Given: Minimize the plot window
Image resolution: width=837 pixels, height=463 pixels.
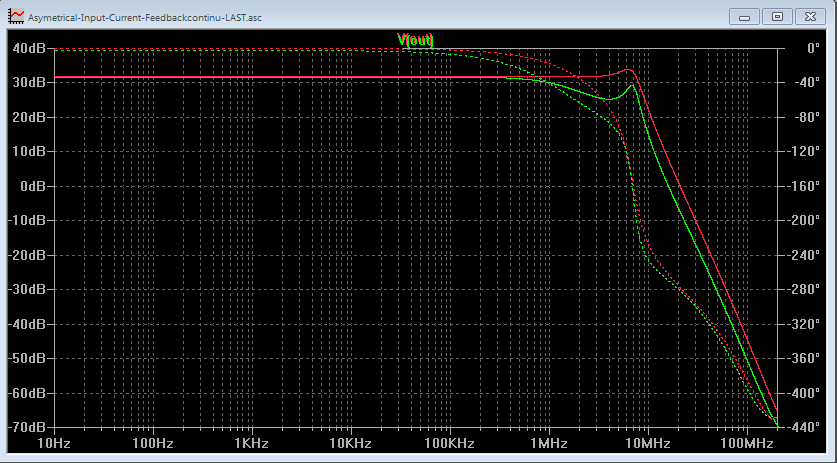Looking at the screenshot, I should (x=744, y=17).
